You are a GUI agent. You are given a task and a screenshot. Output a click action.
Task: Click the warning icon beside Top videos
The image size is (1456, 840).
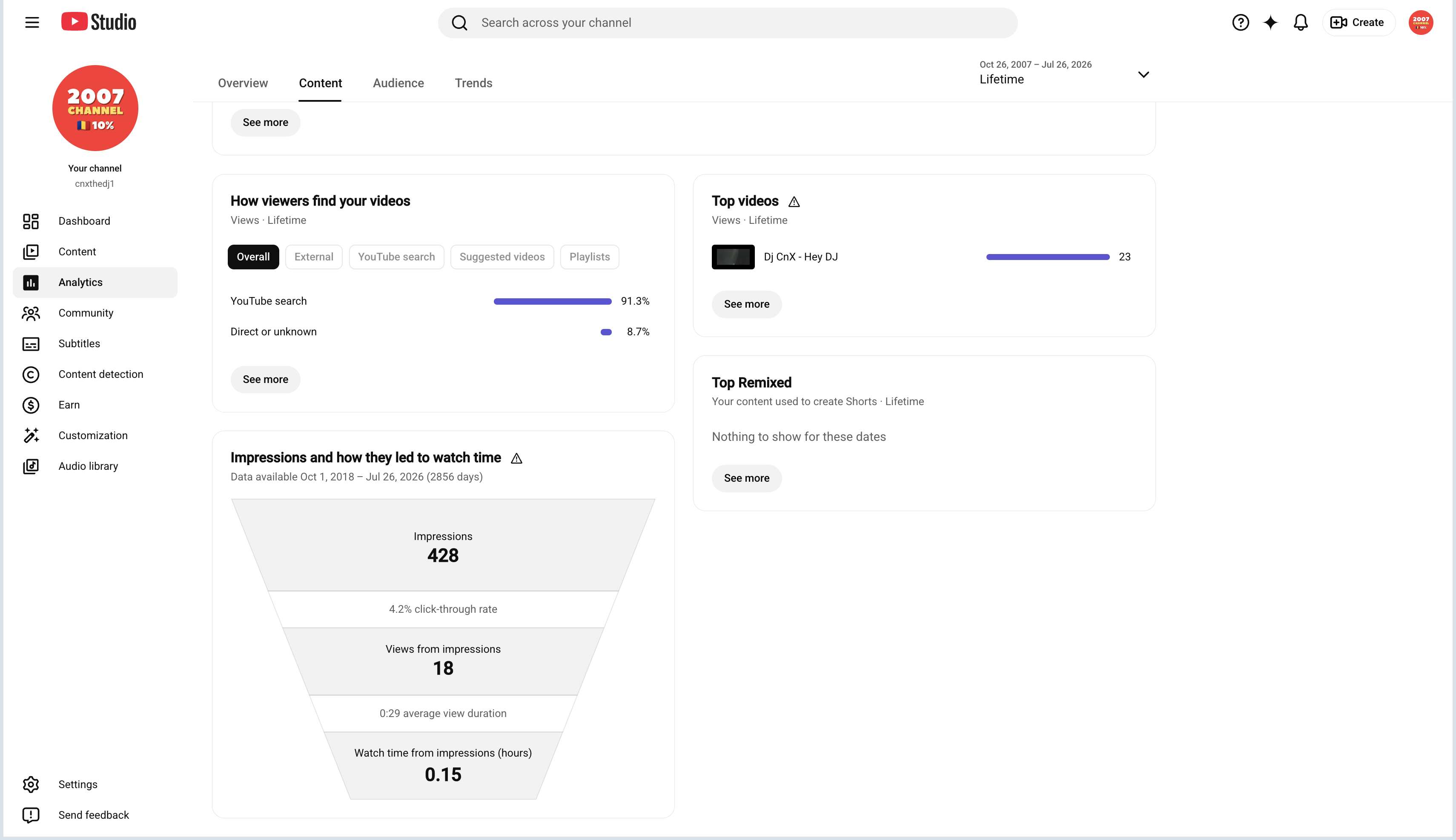pyautogui.click(x=794, y=201)
